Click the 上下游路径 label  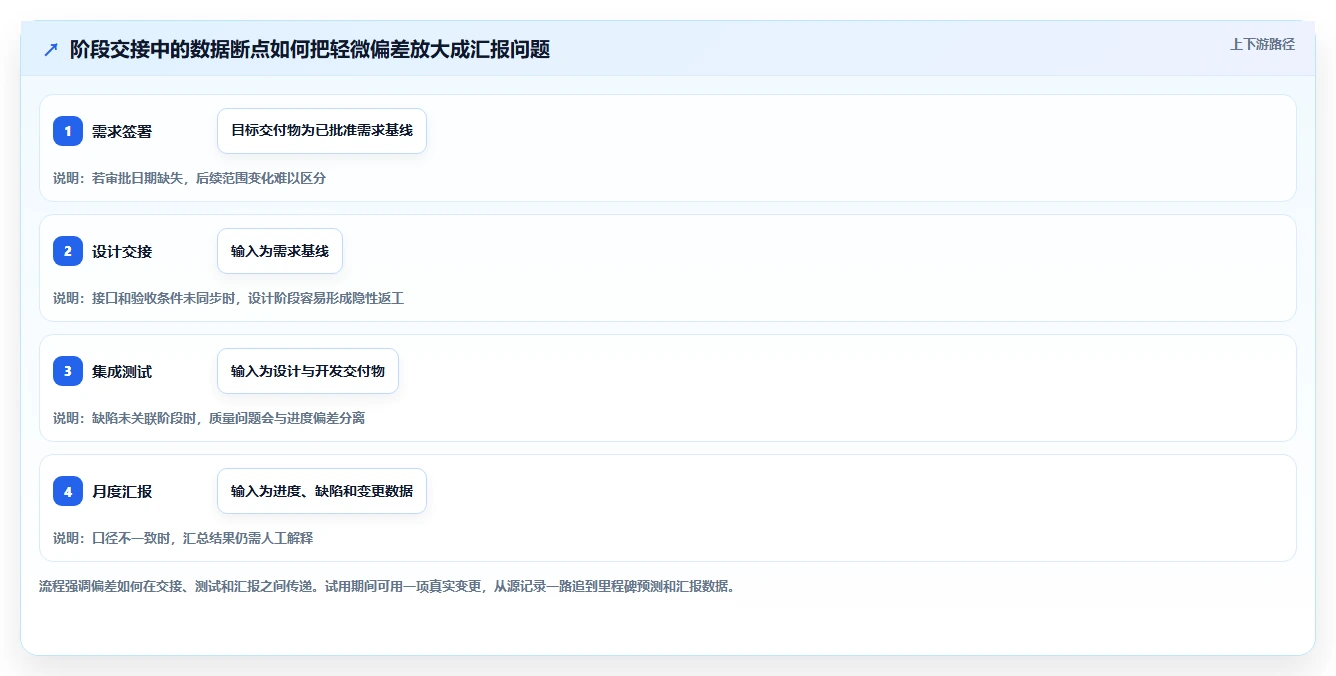coord(1262,44)
